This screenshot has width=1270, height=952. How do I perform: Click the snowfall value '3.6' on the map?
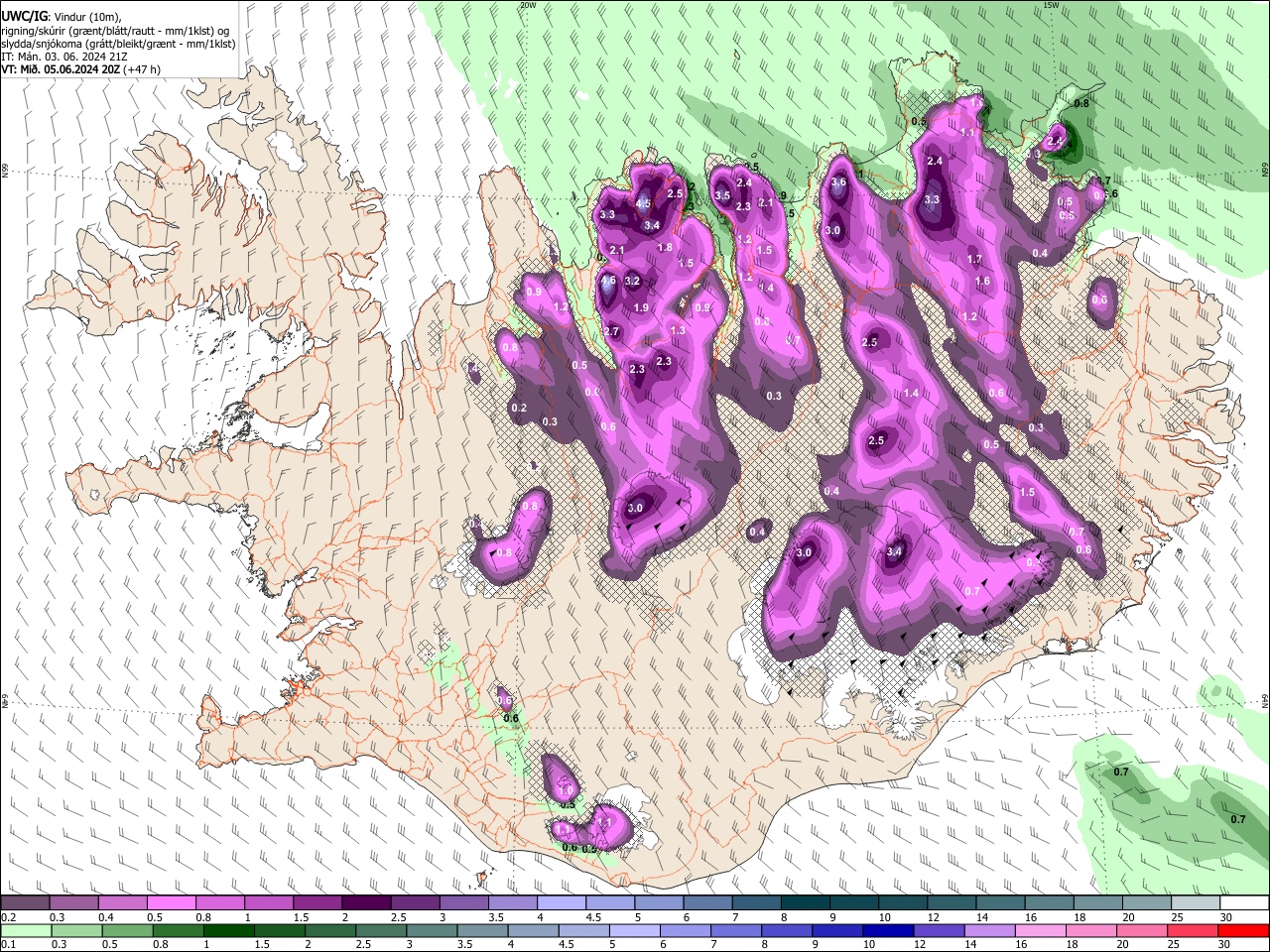[838, 182]
